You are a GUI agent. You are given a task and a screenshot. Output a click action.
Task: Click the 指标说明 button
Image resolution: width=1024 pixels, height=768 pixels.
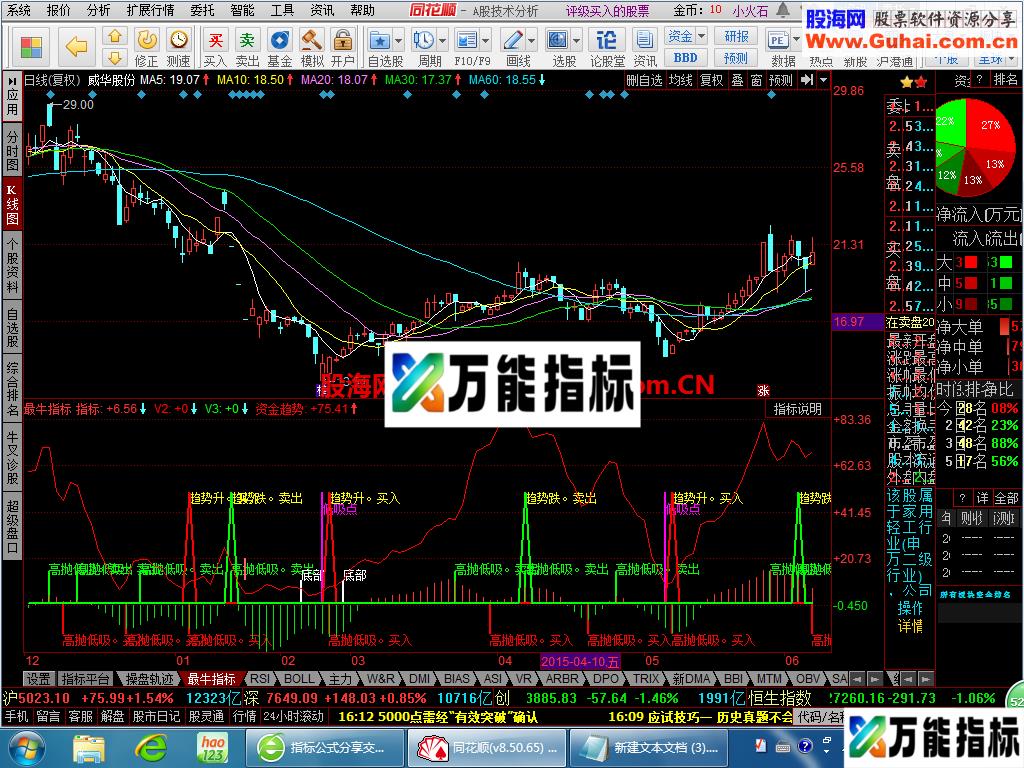[x=797, y=409]
